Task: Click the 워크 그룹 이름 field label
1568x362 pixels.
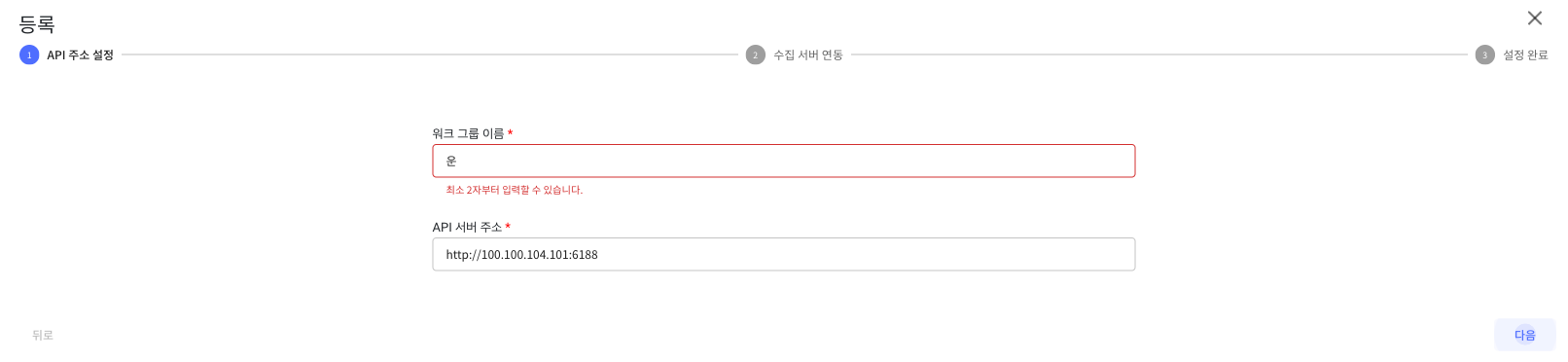Action: tap(468, 133)
